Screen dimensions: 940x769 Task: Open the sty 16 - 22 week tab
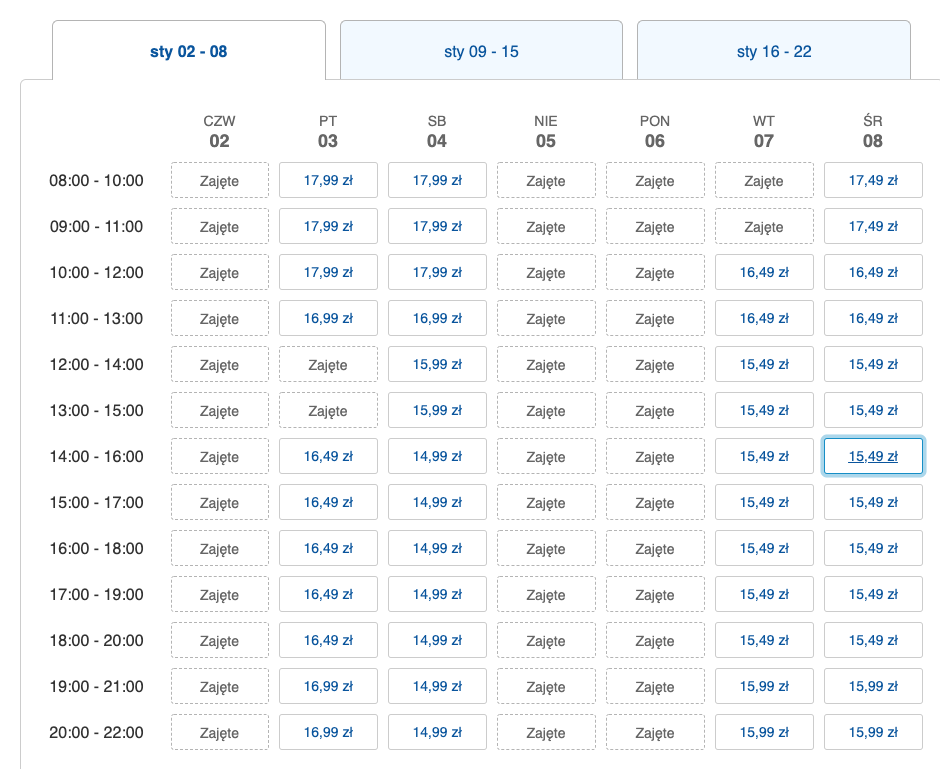[773, 51]
